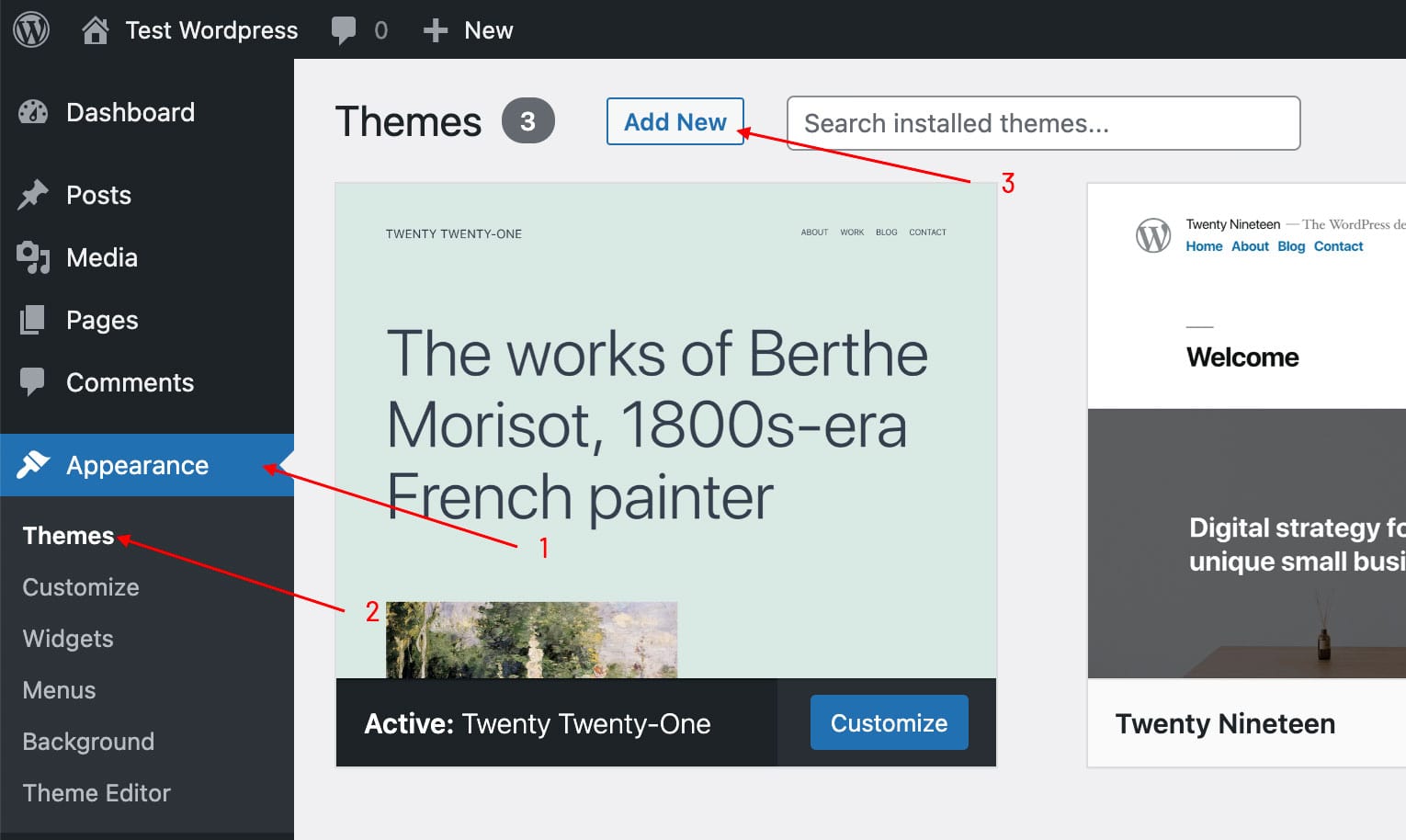Open the Themes submenu item
The image size is (1406, 840).
coord(68,536)
